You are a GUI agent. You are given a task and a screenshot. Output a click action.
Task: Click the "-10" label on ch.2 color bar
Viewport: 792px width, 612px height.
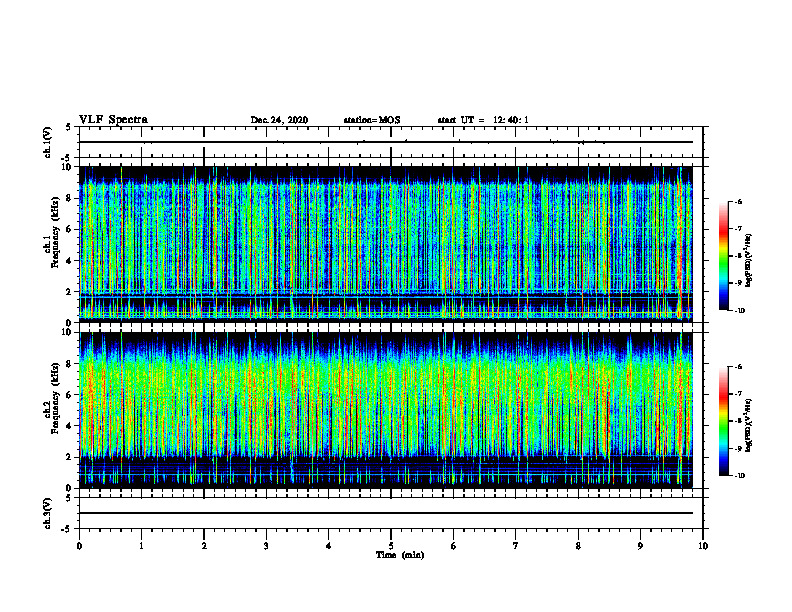pos(739,476)
